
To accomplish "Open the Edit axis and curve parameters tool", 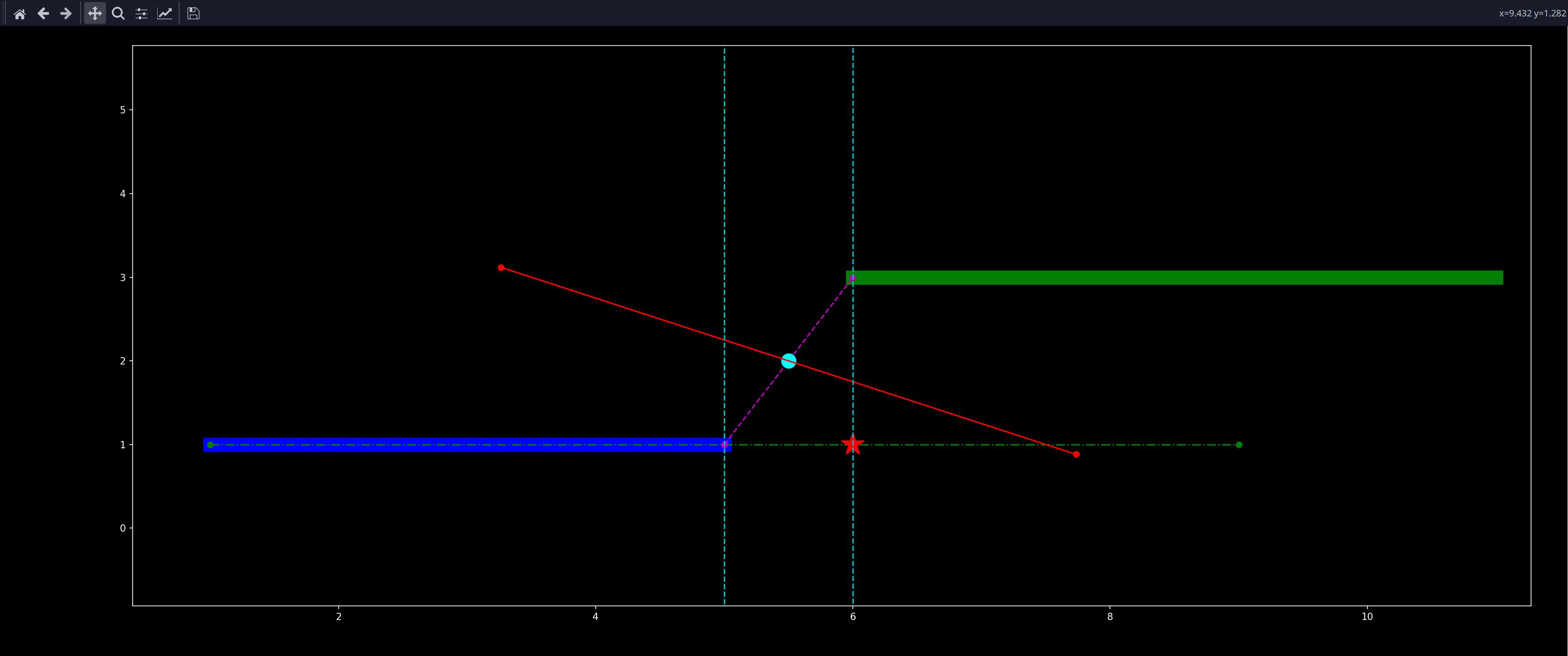I will (165, 13).
